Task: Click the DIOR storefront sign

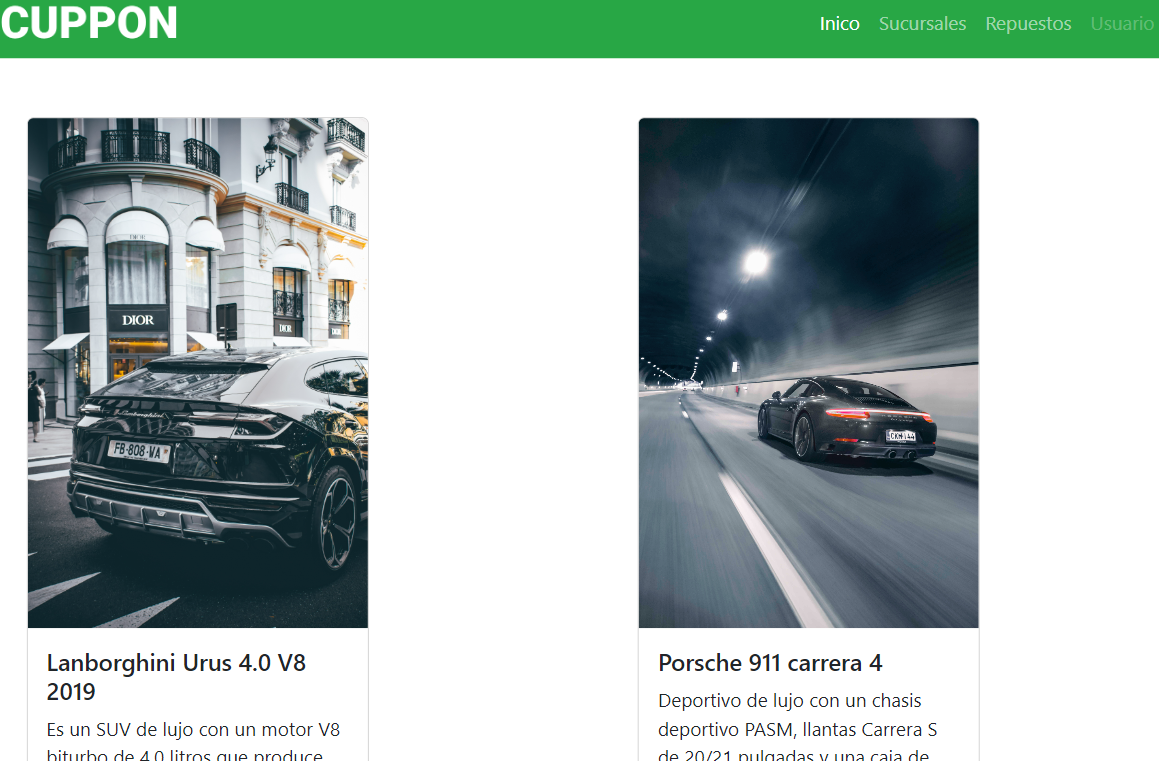Action: tap(138, 320)
